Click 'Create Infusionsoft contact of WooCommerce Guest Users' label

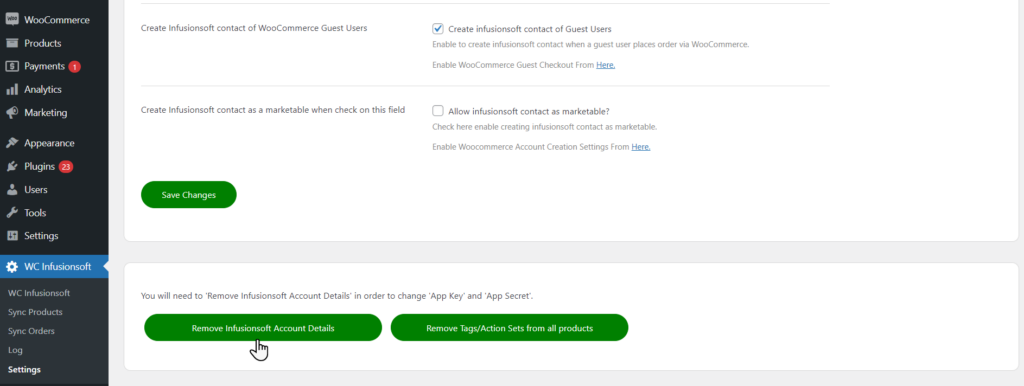click(x=254, y=28)
